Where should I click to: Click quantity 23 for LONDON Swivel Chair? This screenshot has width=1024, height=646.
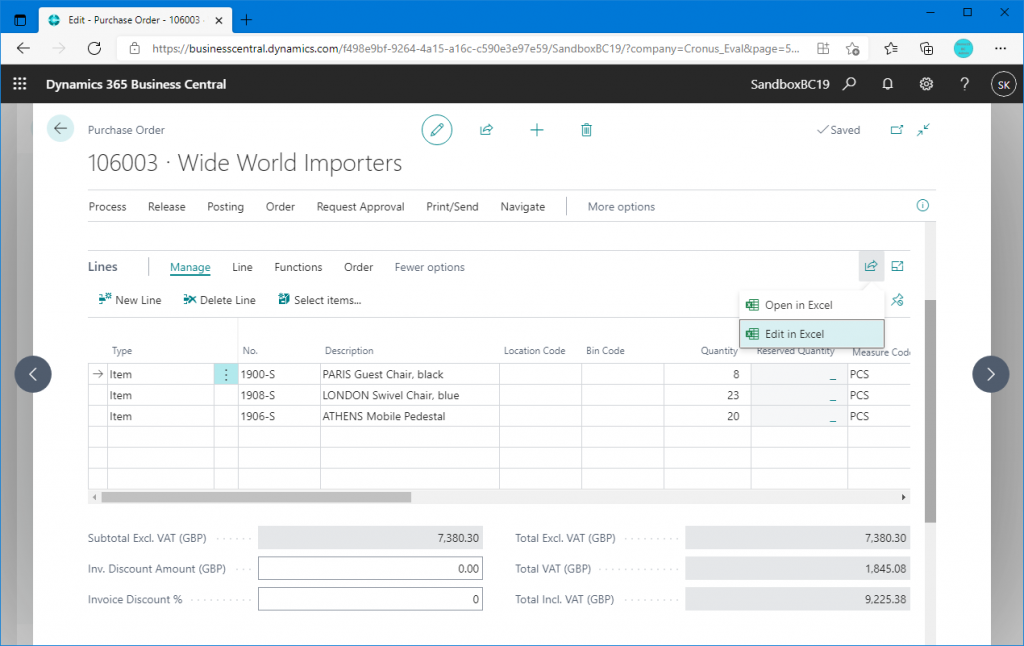[x=707, y=395]
